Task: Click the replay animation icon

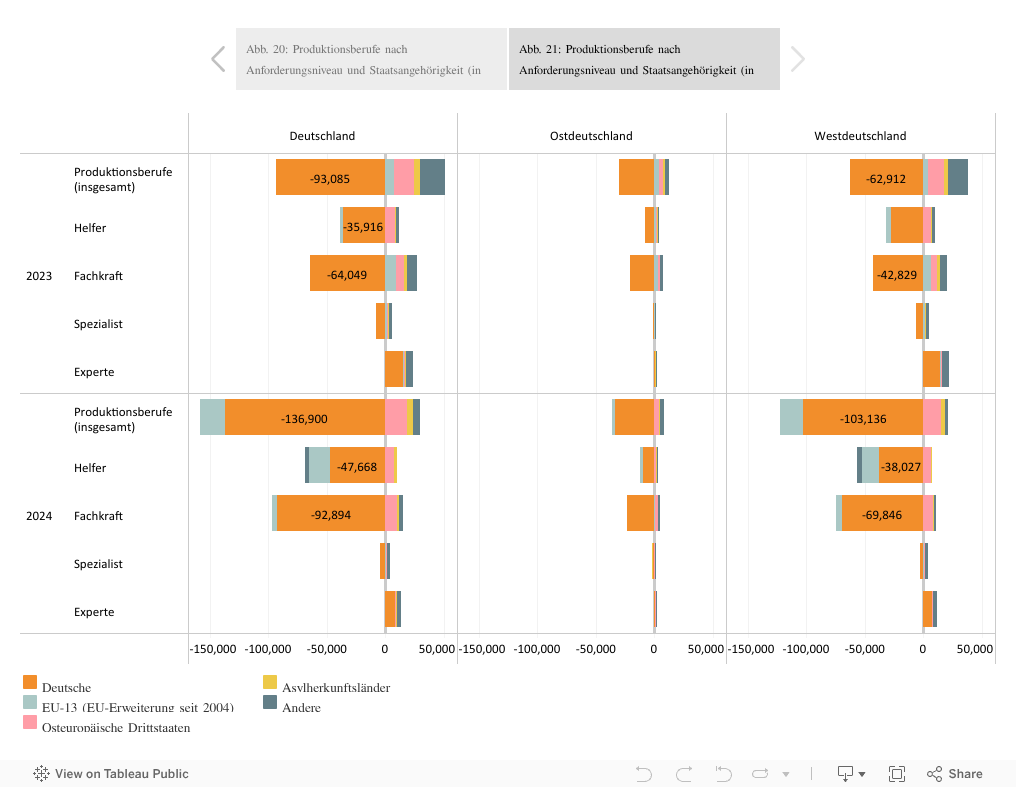Action: tap(723, 774)
